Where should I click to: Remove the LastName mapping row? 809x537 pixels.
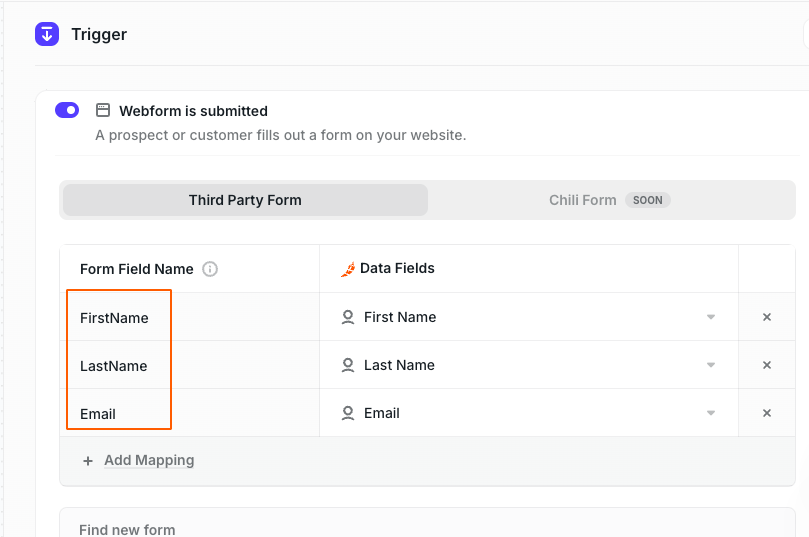[x=767, y=365]
